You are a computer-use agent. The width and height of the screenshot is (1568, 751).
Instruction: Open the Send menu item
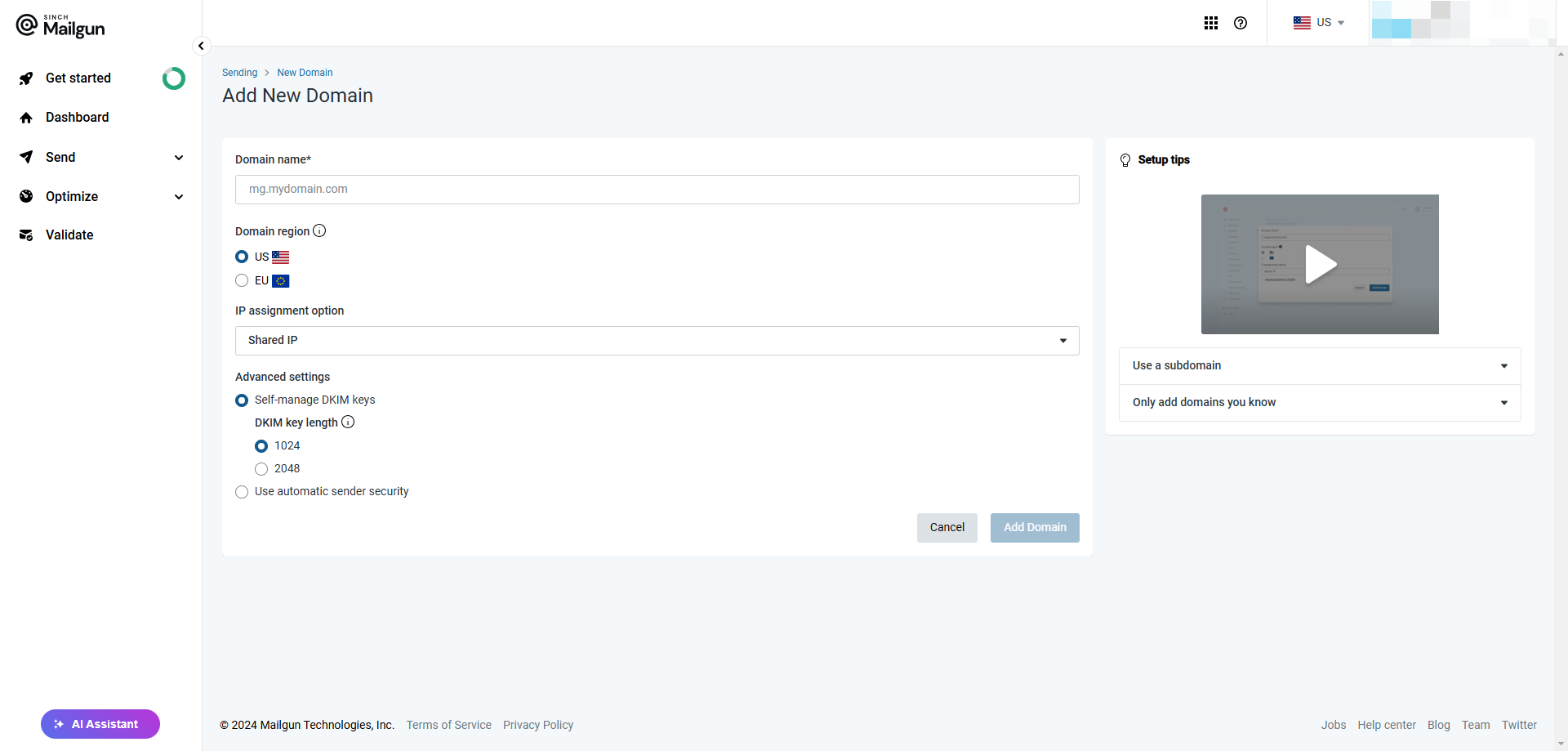coord(60,158)
